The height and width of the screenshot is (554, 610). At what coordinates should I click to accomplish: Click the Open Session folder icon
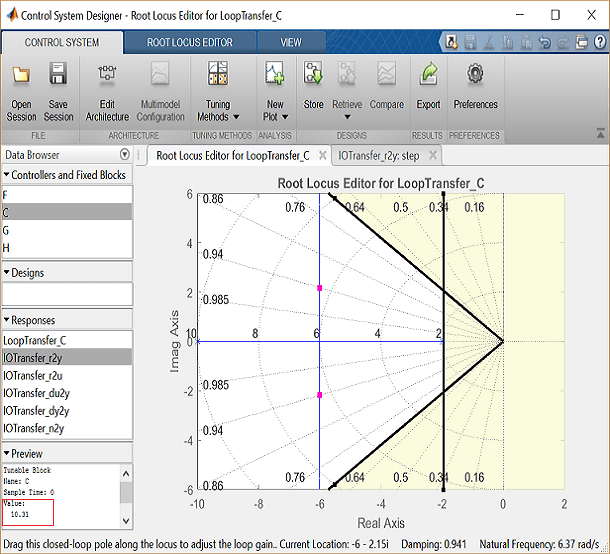pos(21,74)
